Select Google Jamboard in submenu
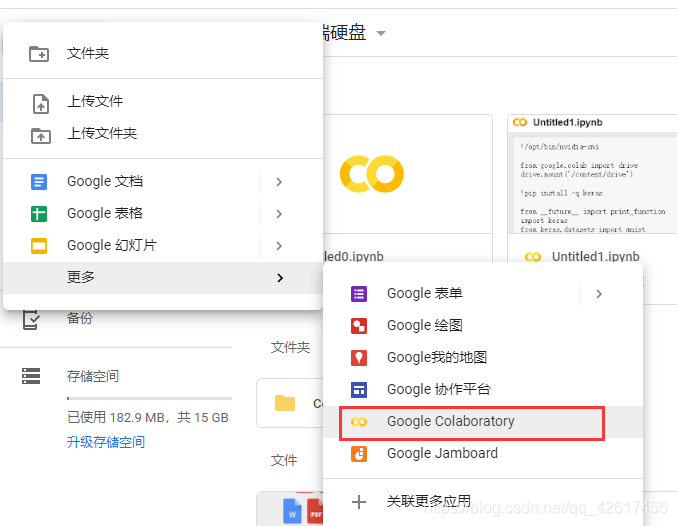The height and width of the screenshot is (526, 677). (x=483, y=454)
